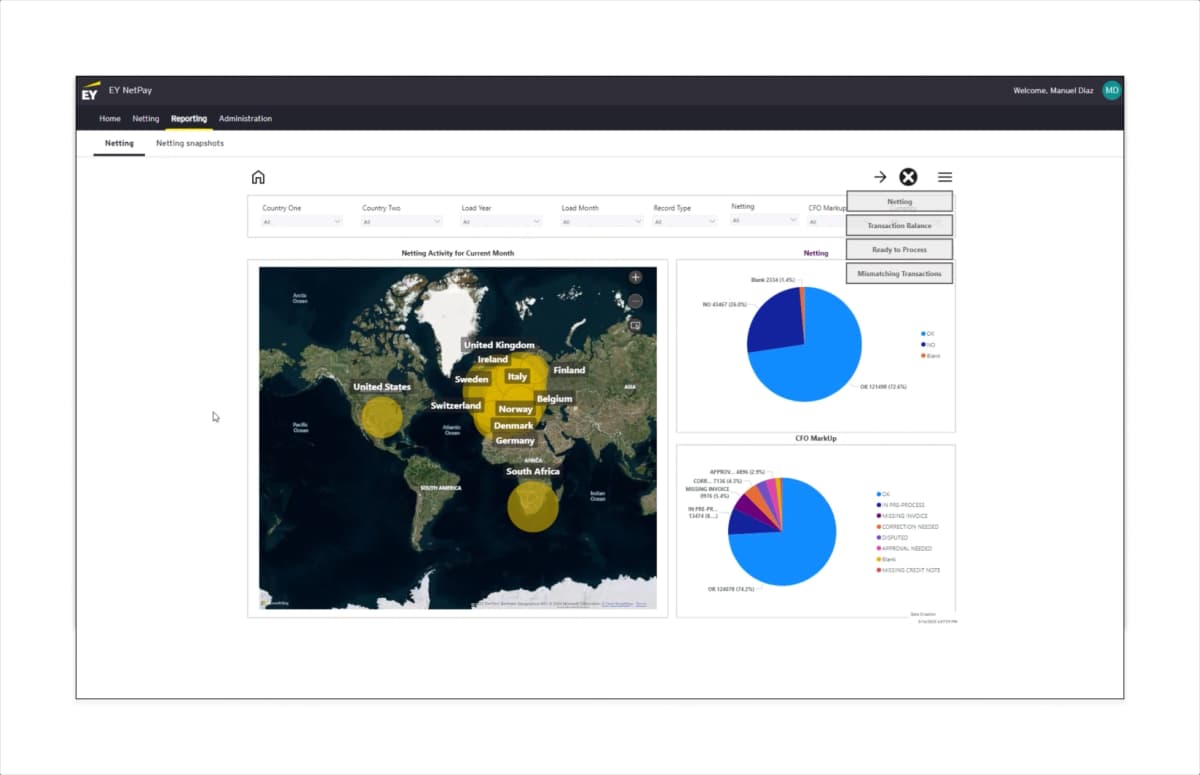Switch to Netting snapshots tab

tap(190, 143)
